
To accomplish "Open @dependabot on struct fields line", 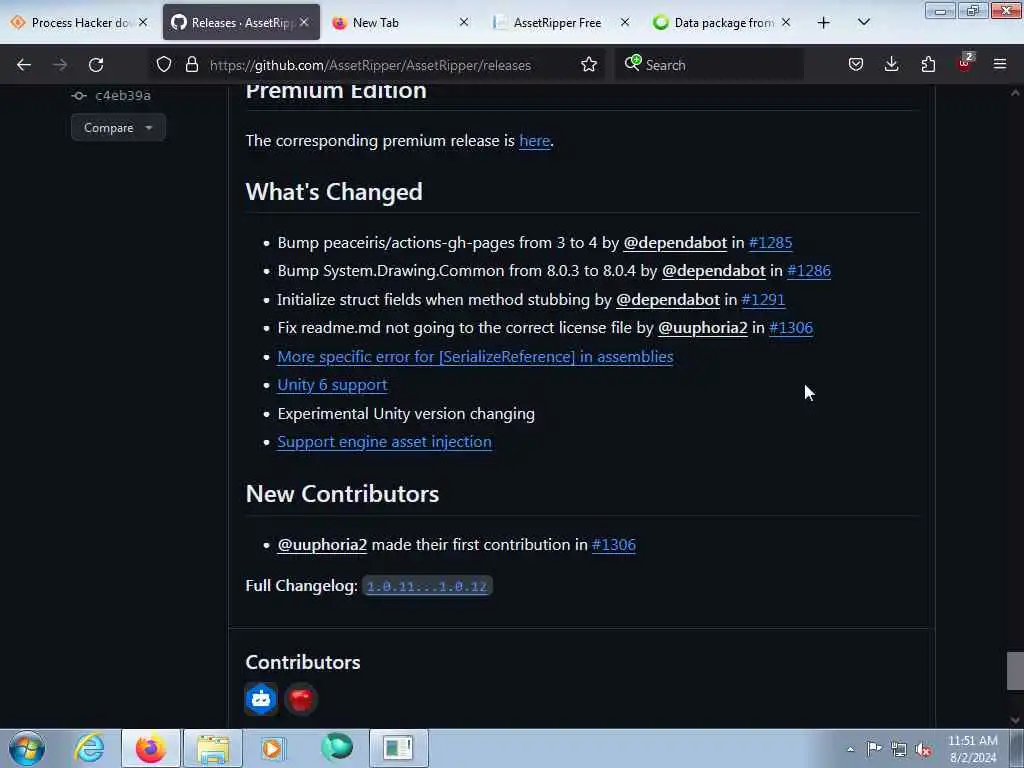I will point(667,300).
